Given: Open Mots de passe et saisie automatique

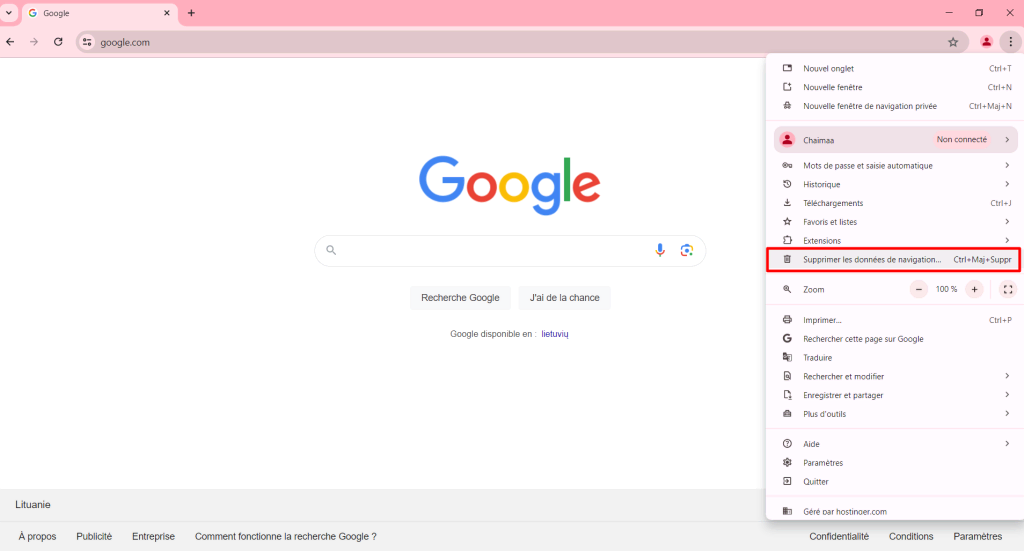Looking at the screenshot, I should [x=896, y=166].
